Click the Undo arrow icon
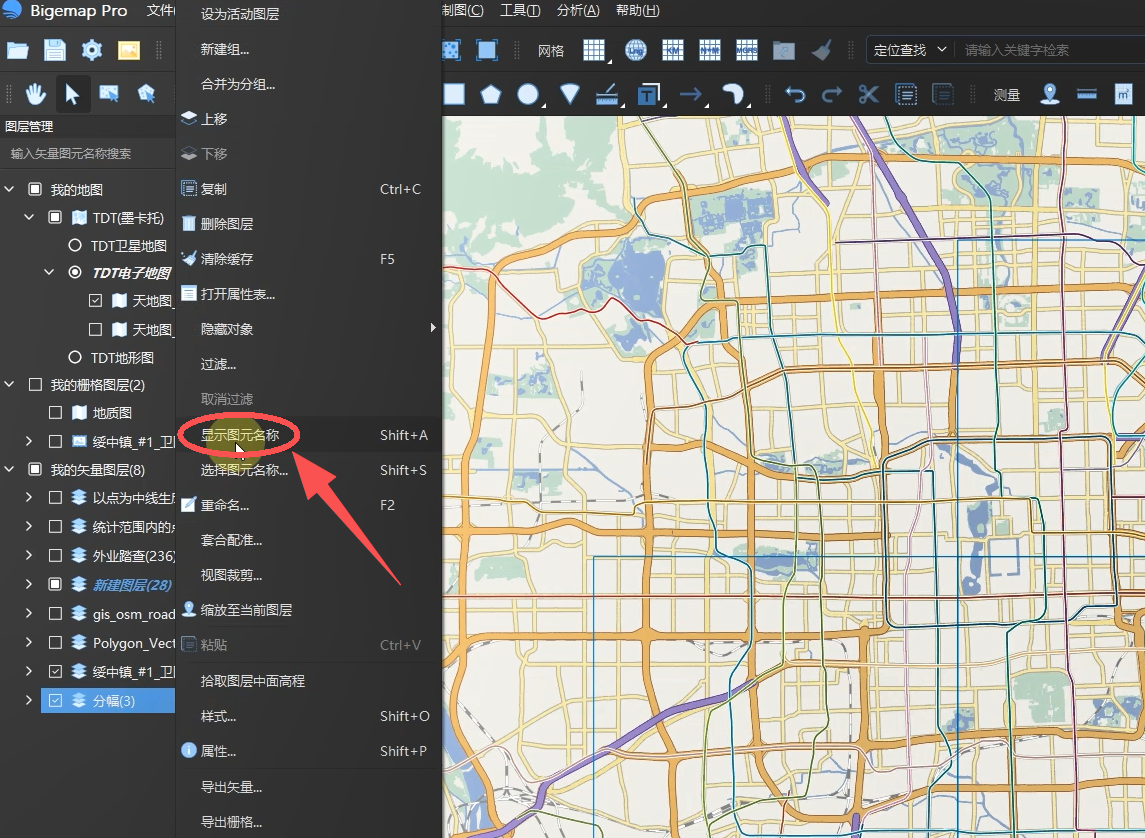The width and height of the screenshot is (1145, 838). click(795, 94)
